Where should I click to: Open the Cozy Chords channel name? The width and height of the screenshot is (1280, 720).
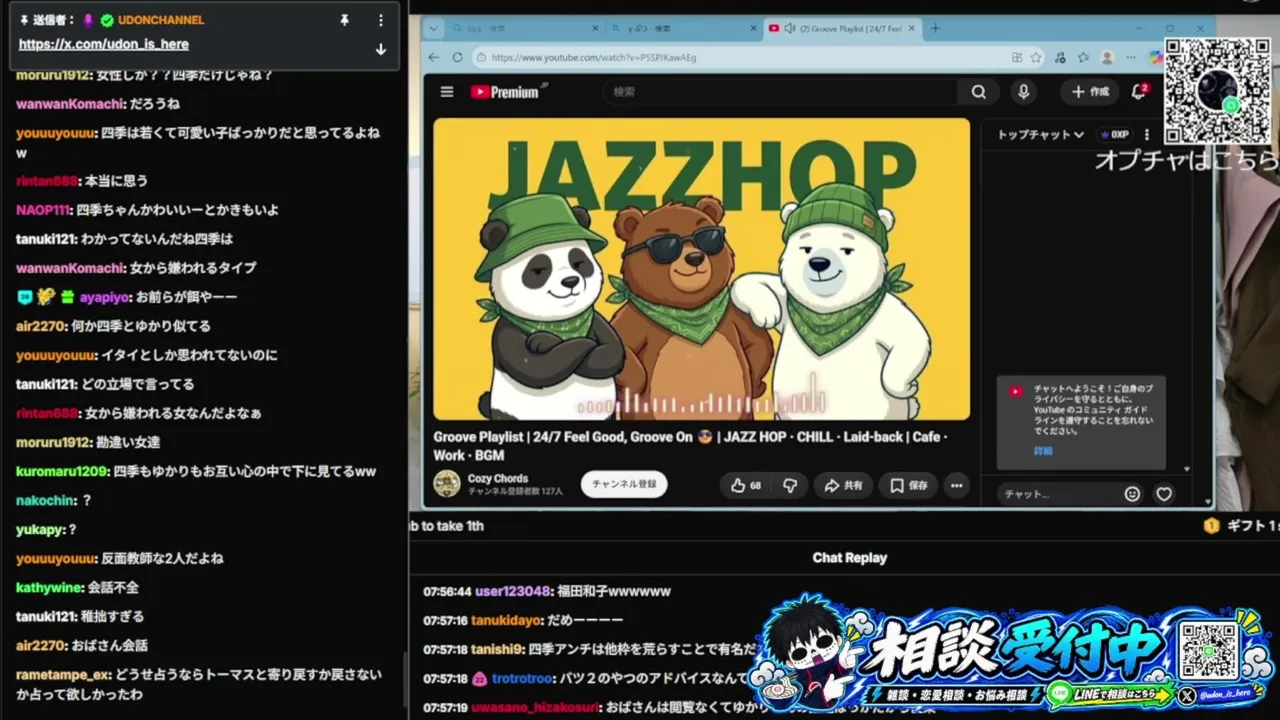pos(498,478)
